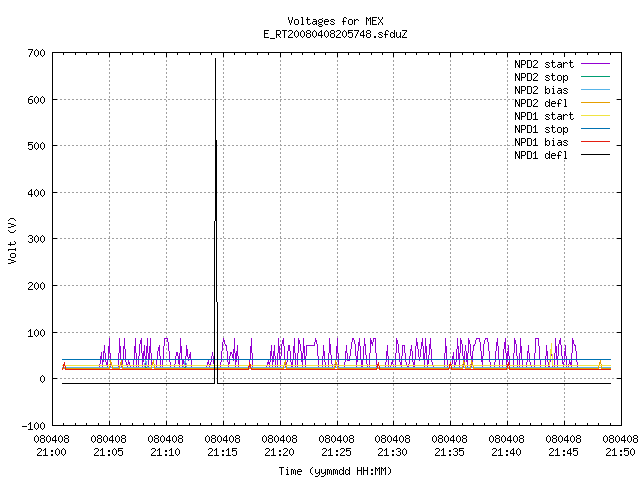Click the blue line sample beside NPD1 stop

point(595,129)
